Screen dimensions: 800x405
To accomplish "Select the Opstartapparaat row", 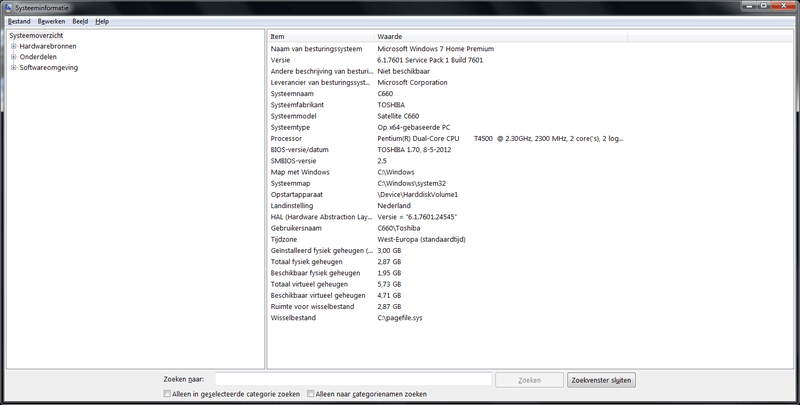I will point(447,195).
